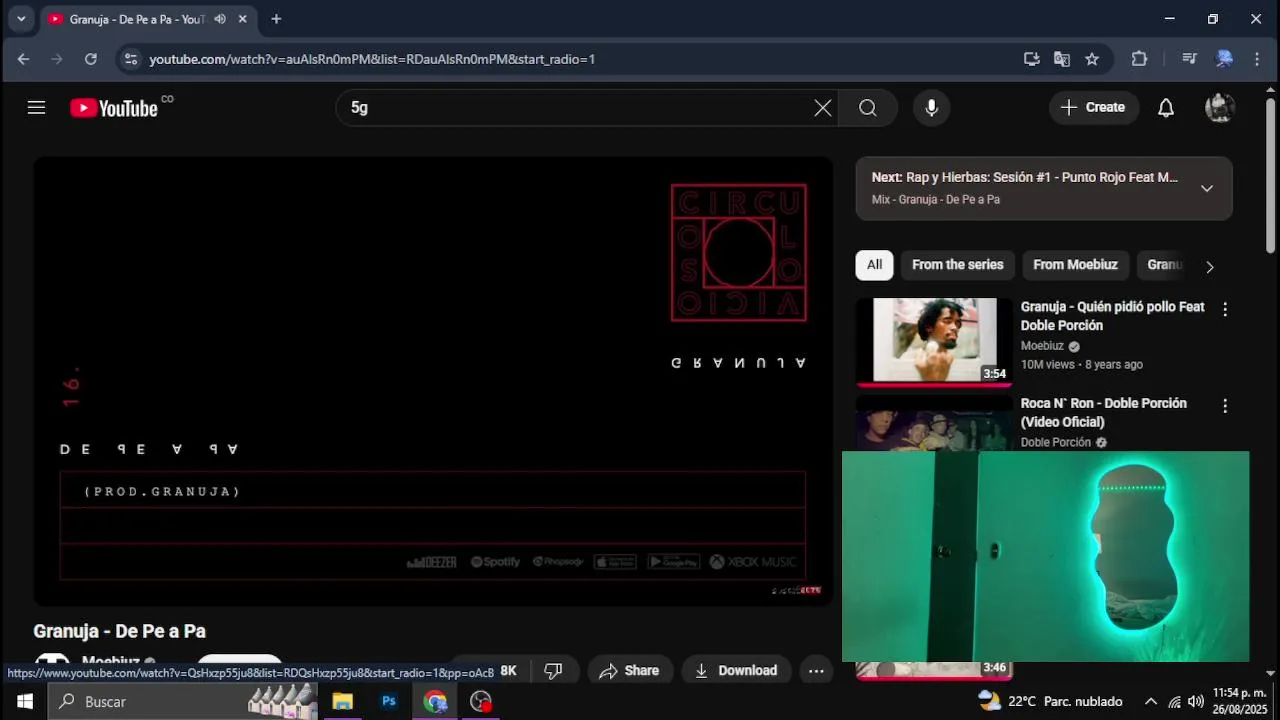
Task: Click the 10M views · 8 years ago text
Action: 1081,364
